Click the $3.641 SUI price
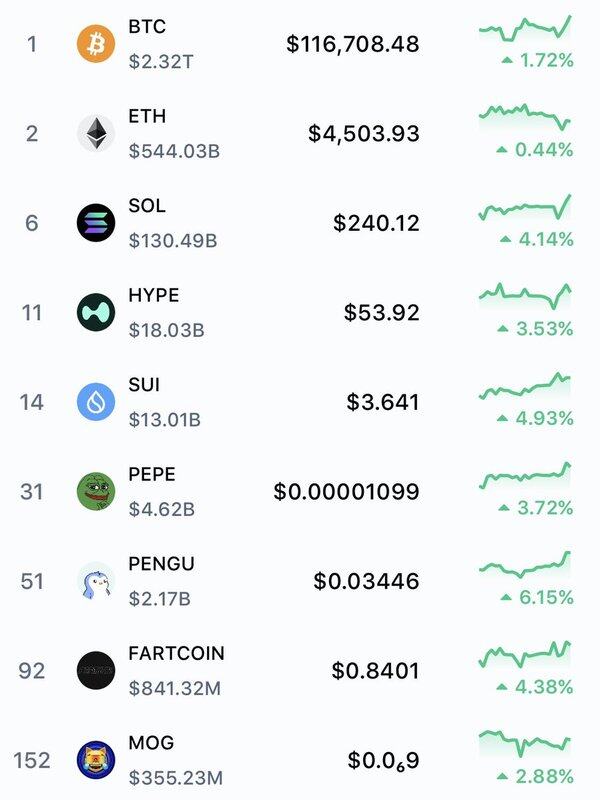 (383, 402)
